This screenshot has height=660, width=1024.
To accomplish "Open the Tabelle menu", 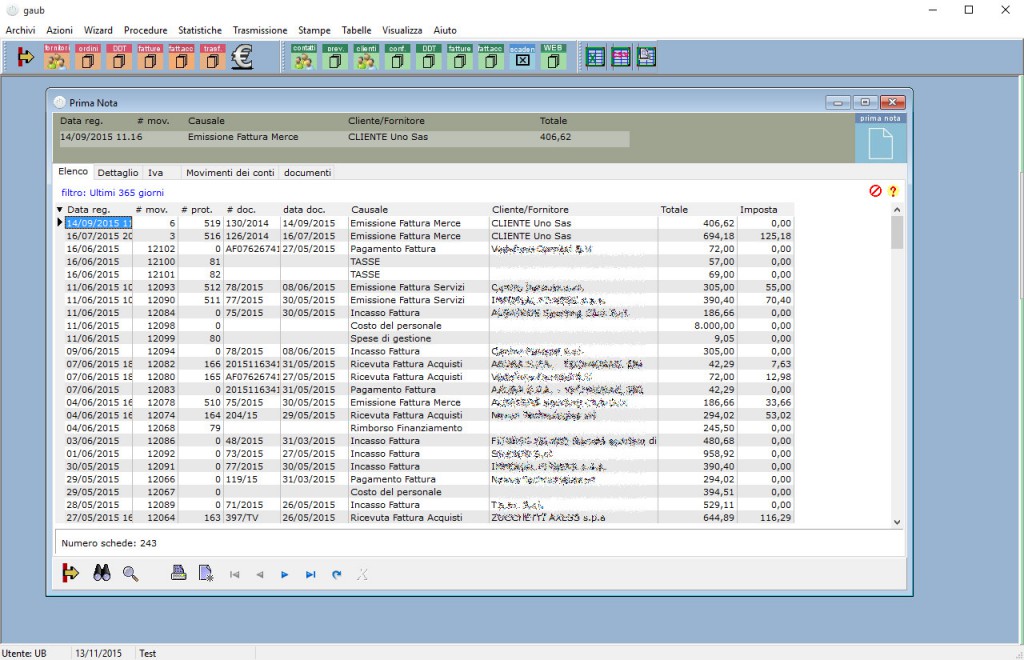I will (x=356, y=31).
